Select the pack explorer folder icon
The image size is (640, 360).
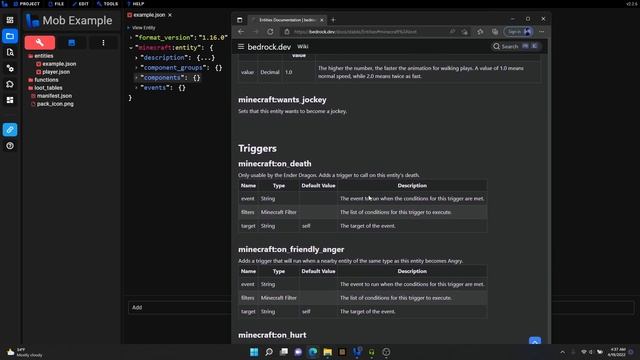tap(10, 36)
